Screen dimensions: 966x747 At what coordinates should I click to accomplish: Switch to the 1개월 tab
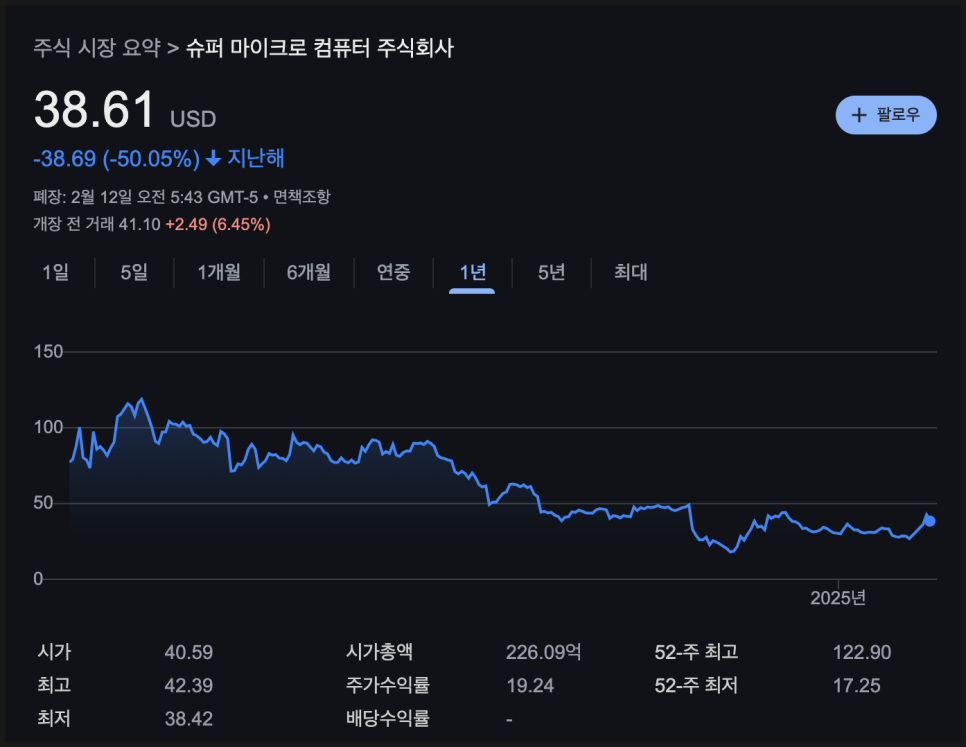point(219,272)
